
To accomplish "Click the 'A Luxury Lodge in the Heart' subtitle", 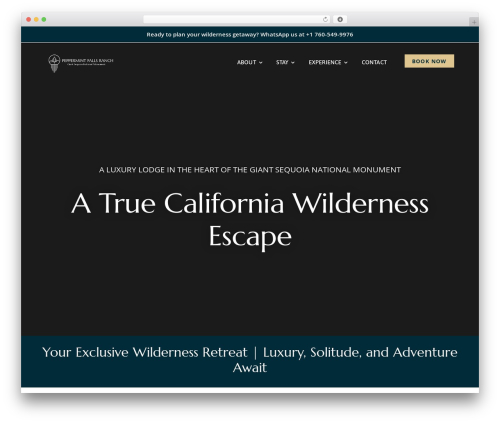I will click(x=250, y=170).
